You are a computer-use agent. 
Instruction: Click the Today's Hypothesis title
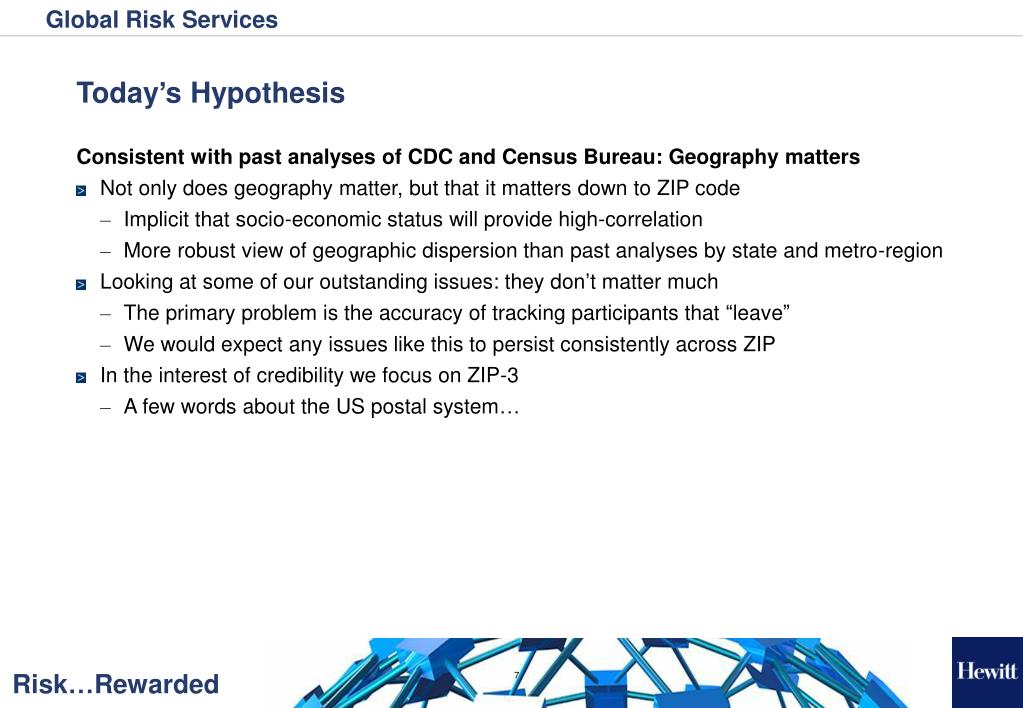pos(211,93)
